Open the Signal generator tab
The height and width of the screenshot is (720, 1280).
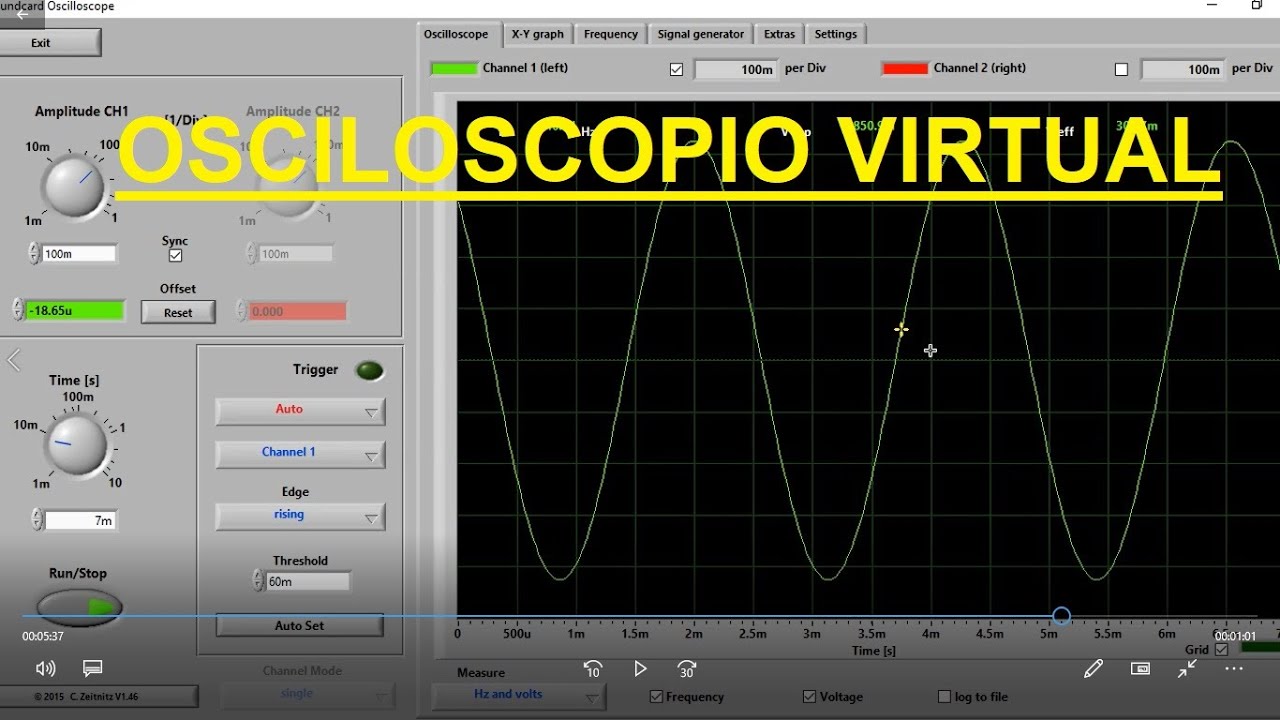701,34
